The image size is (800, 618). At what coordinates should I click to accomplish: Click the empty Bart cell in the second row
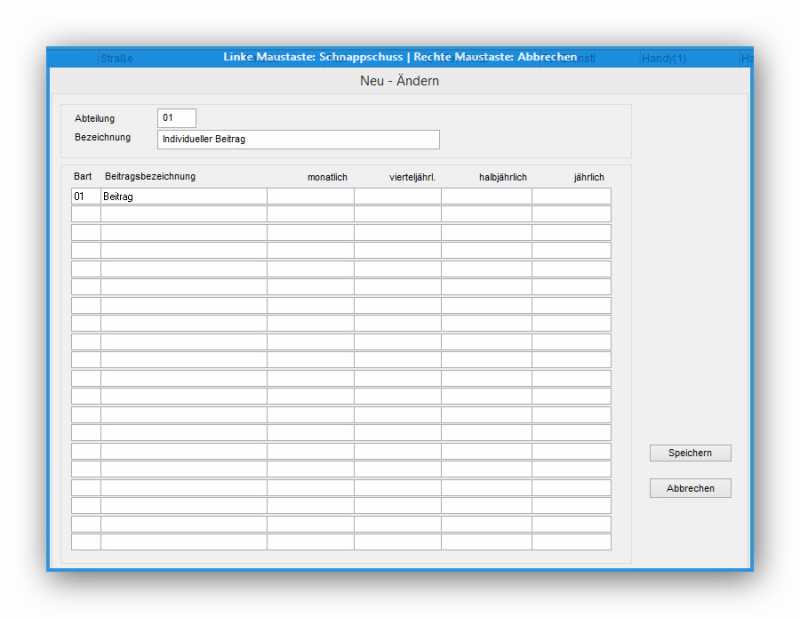coord(85,214)
